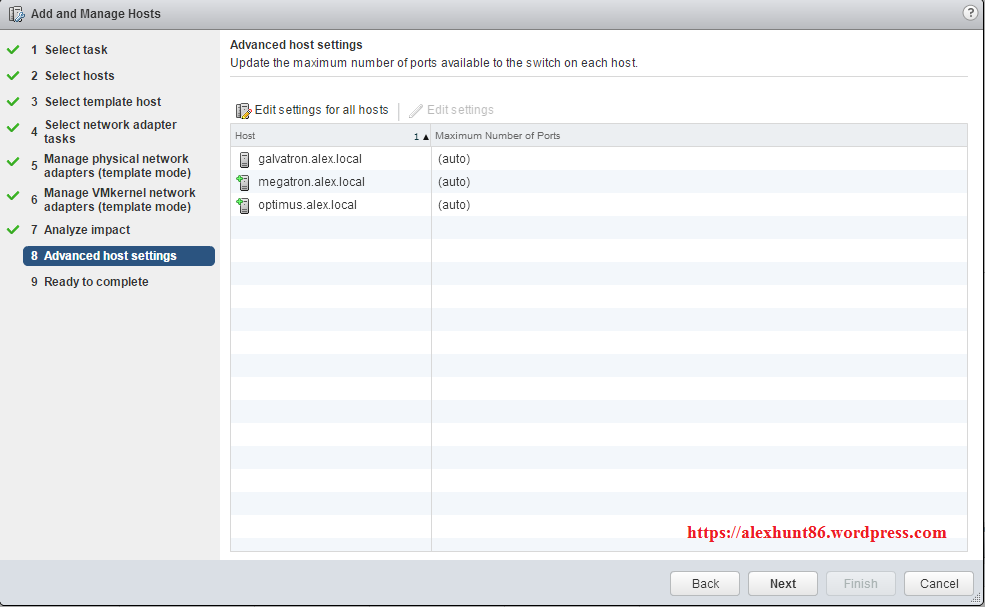Open step 3 Select template host
This screenshot has height=607, width=985.
point(102,102)
